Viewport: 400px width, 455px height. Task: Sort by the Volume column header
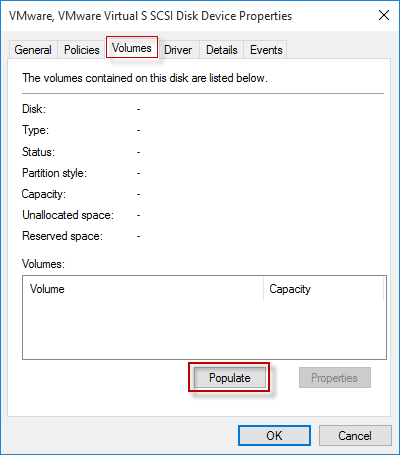[143, 289]
